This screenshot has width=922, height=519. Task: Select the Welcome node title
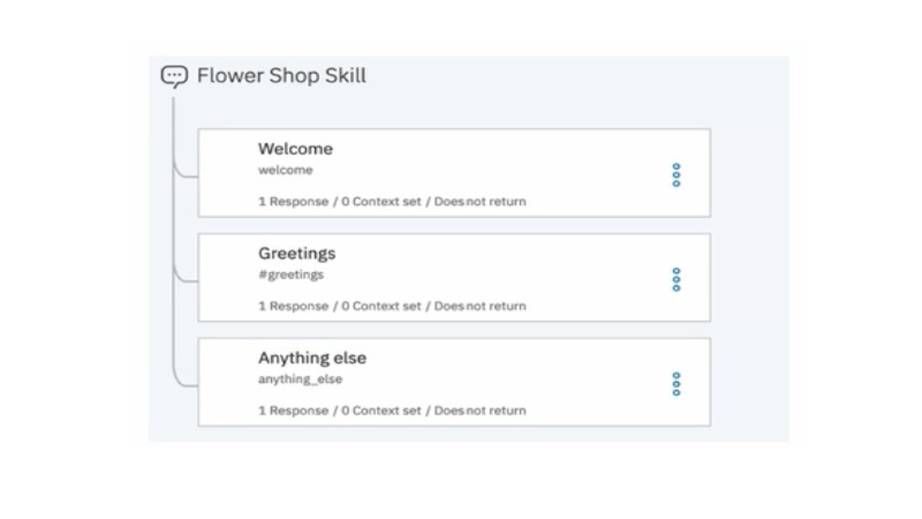point(295,149)
